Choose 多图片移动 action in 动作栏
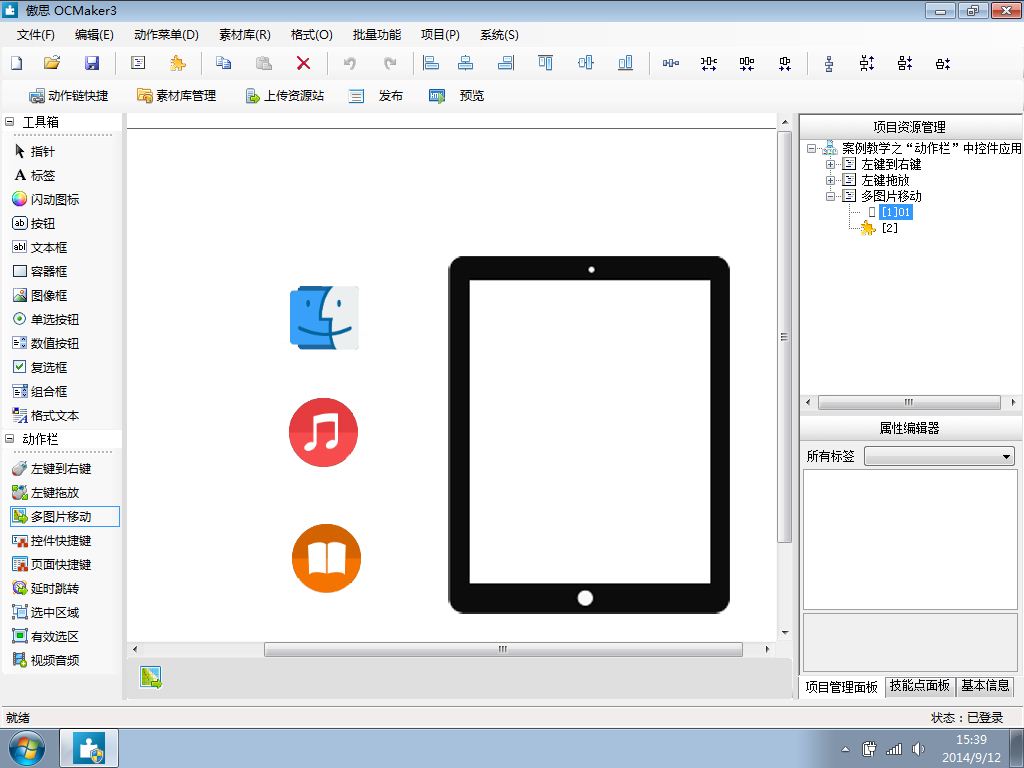Image resolution: width=1024 pixels, height=768 pixels. [x=65, y=517]
